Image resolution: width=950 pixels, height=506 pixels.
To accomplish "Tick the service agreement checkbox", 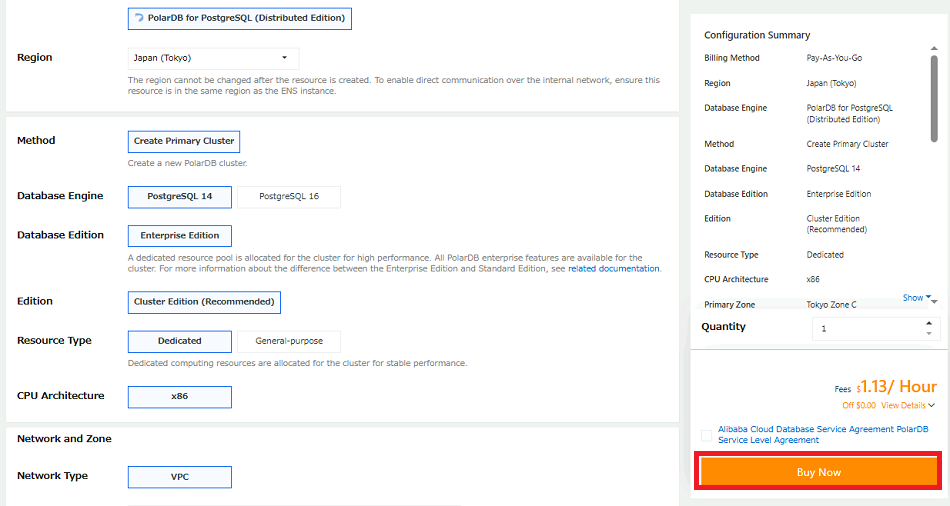I will click(x=706, y=435).
